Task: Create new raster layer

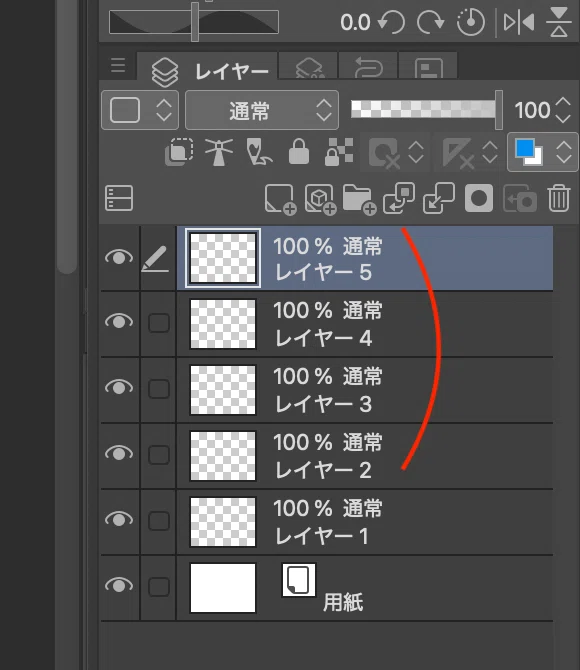Action: click(280, 199)
